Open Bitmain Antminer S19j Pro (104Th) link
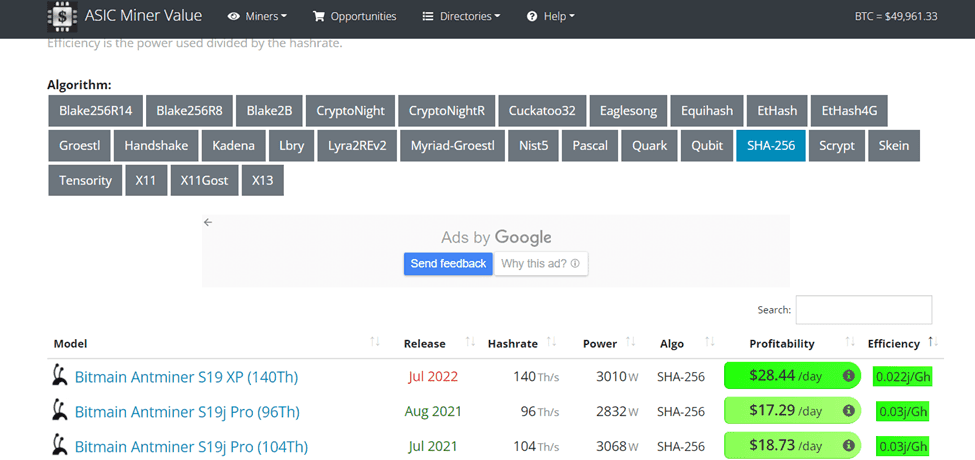The width and height of the screenshot is (975, 460). tap(192, 446)
